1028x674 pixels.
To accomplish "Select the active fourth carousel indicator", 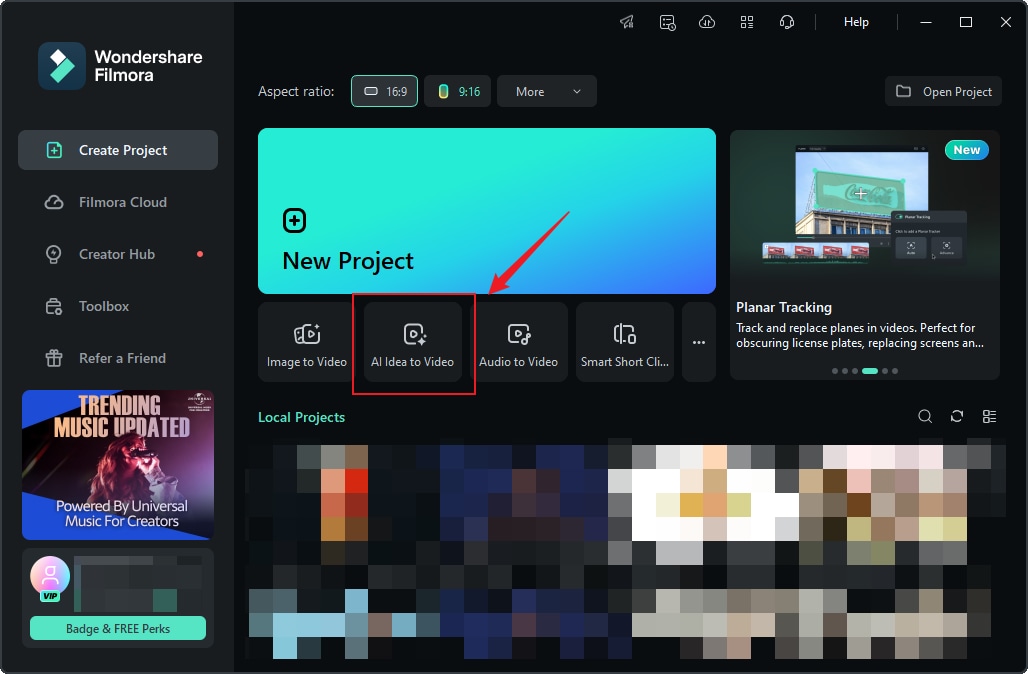I will click(870, 371).
